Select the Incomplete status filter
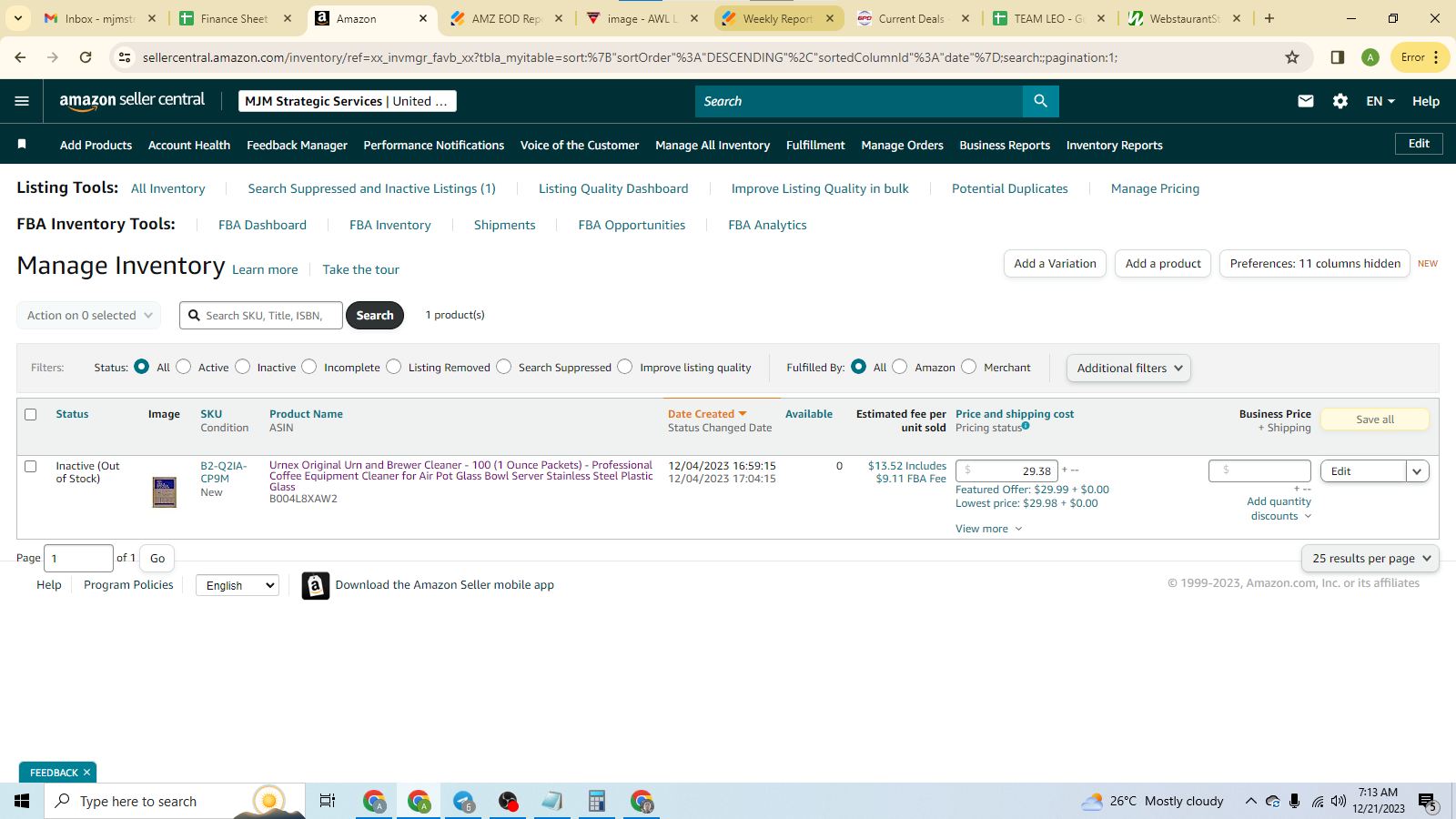The height and width of the screenshot is (819, 1456). [x=309, y=367]
